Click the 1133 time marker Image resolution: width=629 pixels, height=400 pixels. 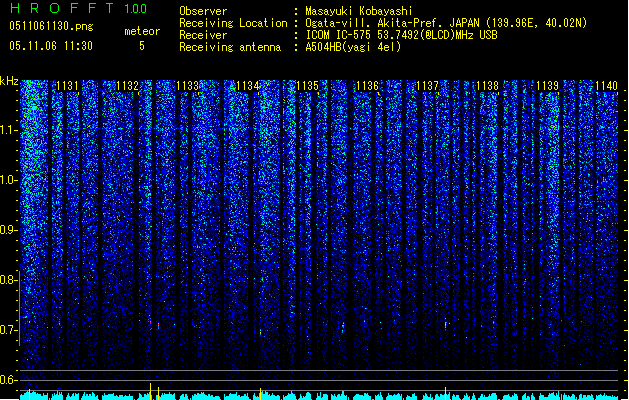187,85
